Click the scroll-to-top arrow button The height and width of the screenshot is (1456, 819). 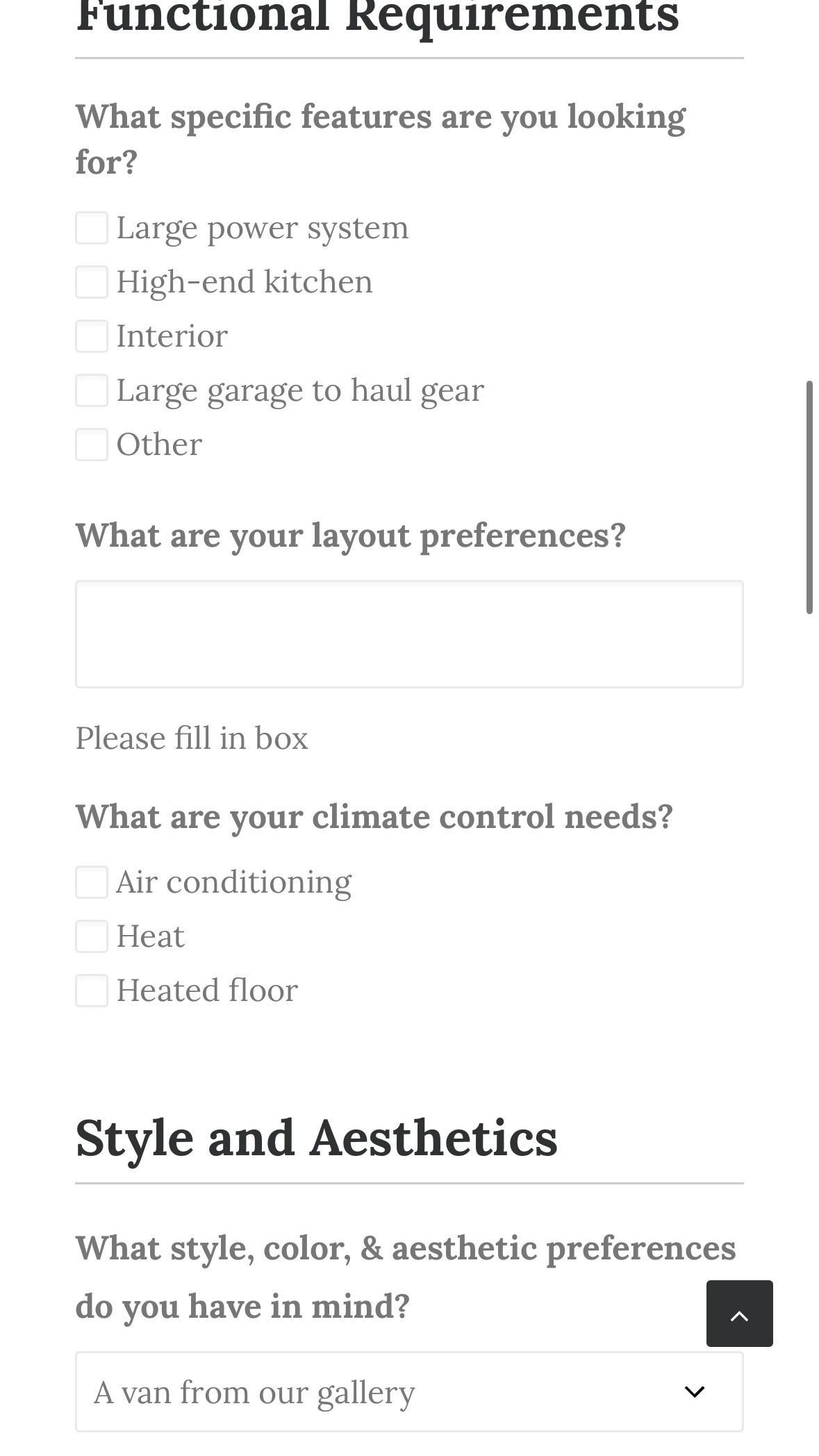pos(739,1314)
